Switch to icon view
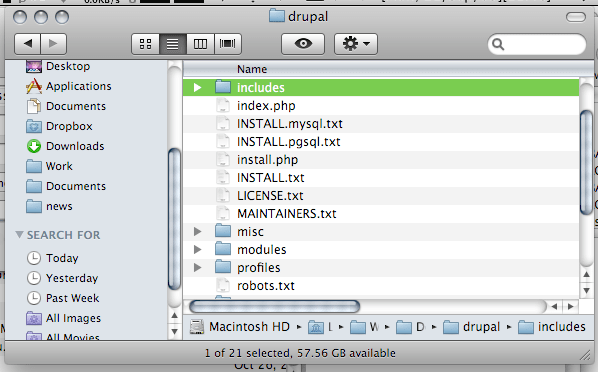598x372 pixels. tap(145, 44)
